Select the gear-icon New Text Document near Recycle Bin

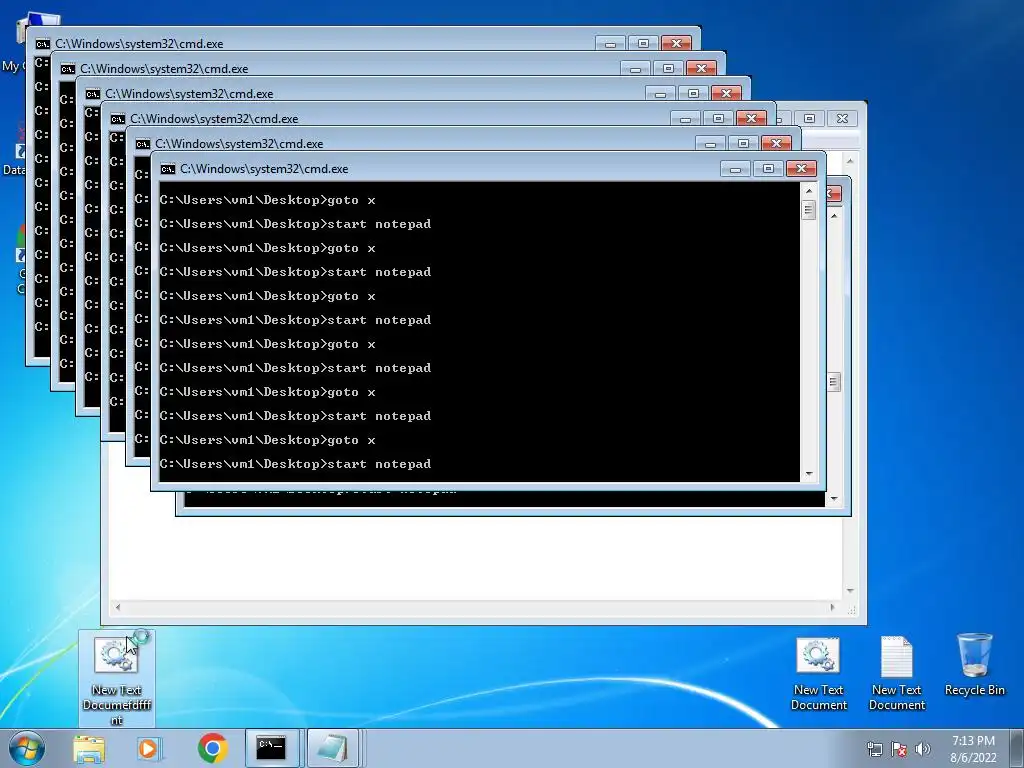click(x=818, y=674)
